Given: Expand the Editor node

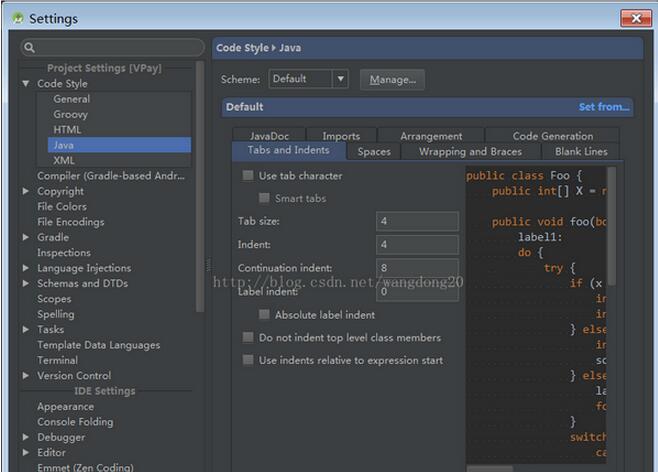Looking at the screenshot, I should click(x=26, y=453).
